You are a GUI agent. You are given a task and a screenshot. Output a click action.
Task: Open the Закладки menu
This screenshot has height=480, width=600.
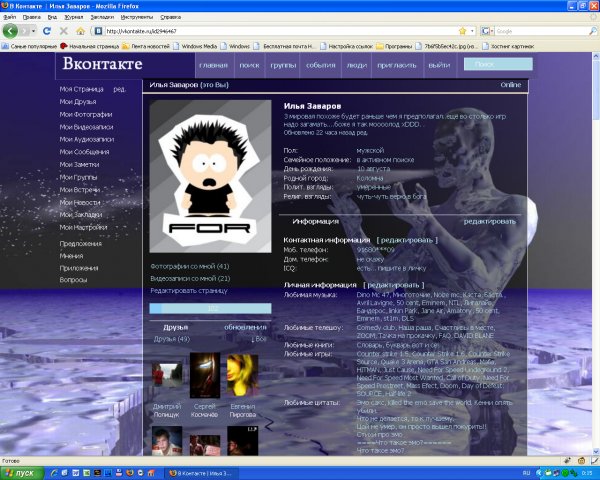(102, 17)
